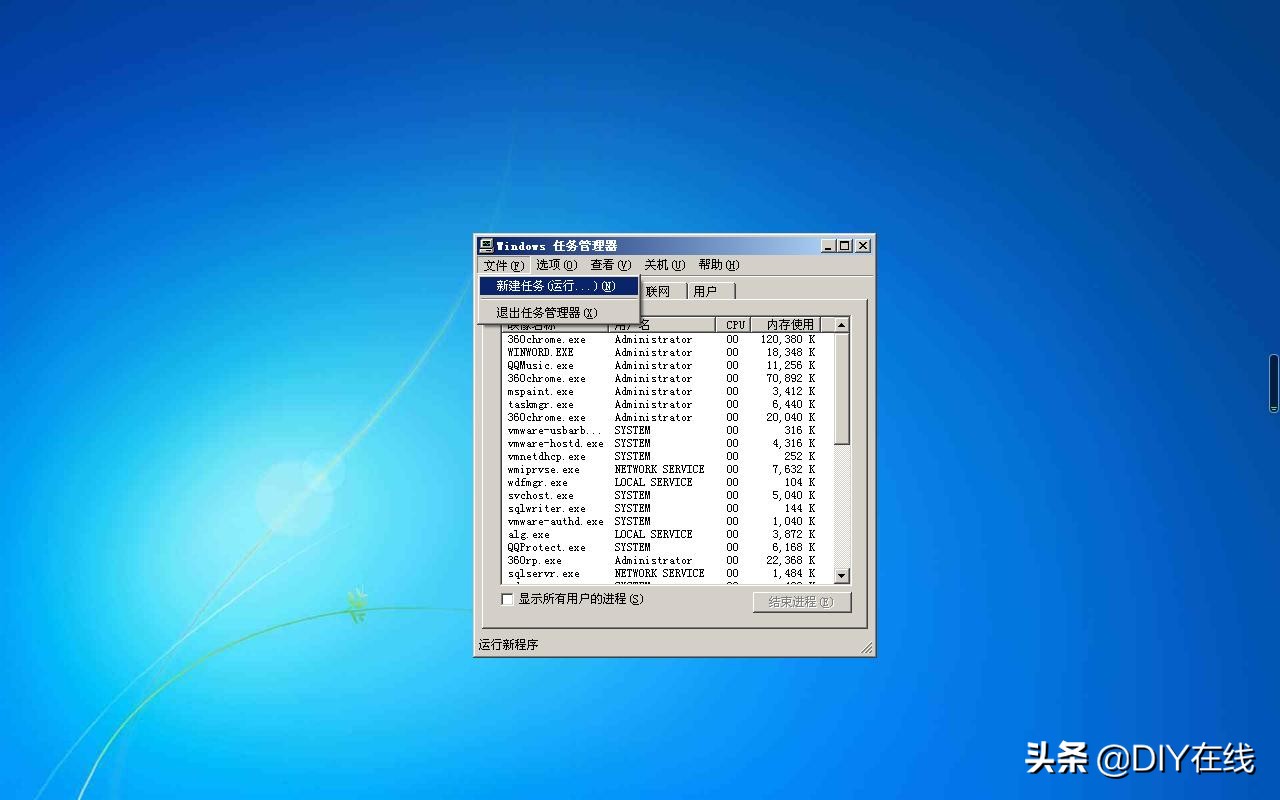Open the 查看 menu
The height and width of the screenshot is (800, 1280).
click(x=610, y=265)
